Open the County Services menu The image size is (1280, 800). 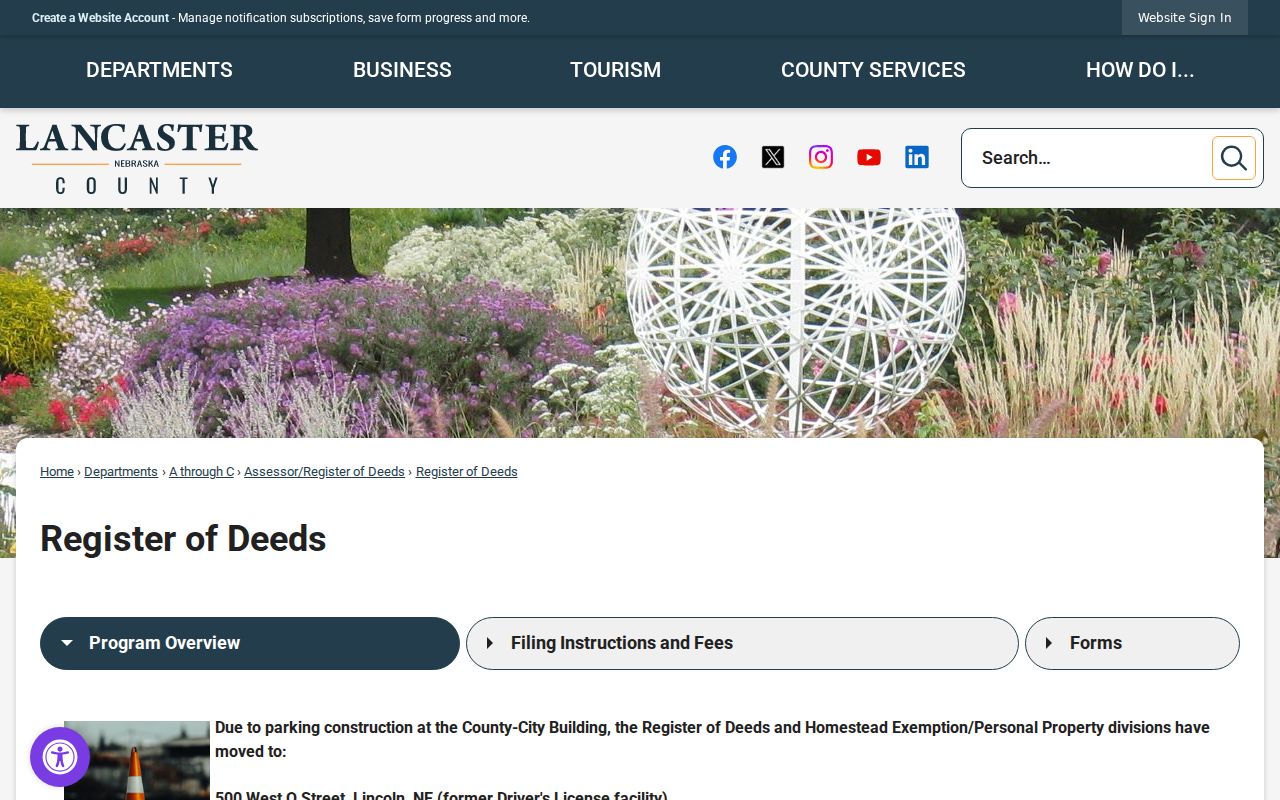pos(873,70)
